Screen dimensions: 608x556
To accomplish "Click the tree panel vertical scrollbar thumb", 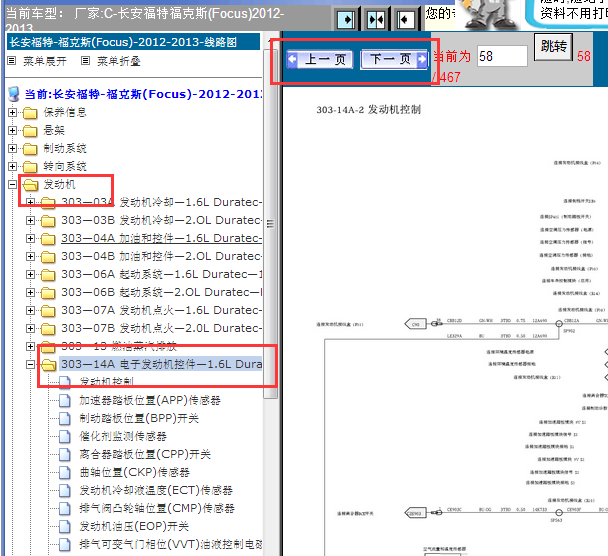I will [270, 224].
